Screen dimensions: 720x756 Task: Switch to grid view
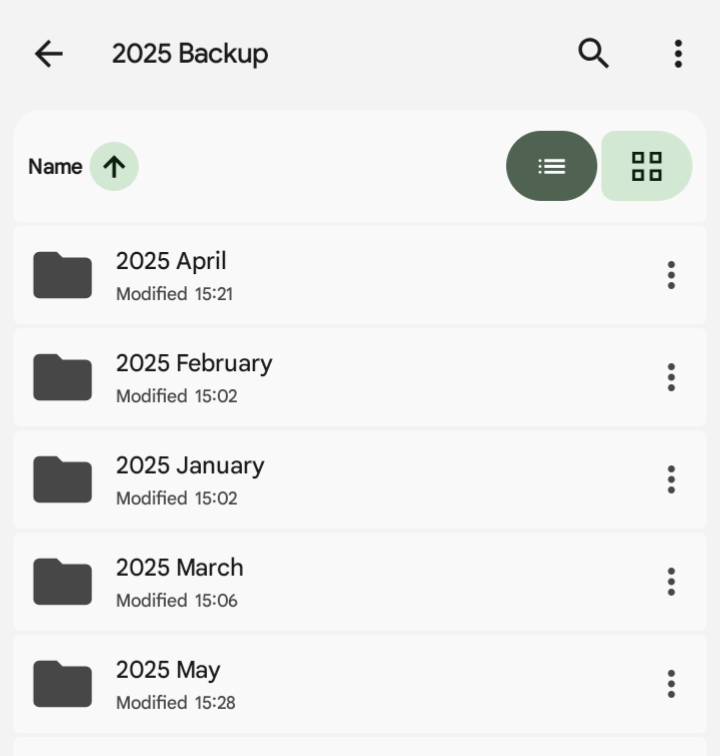point(647,166)
